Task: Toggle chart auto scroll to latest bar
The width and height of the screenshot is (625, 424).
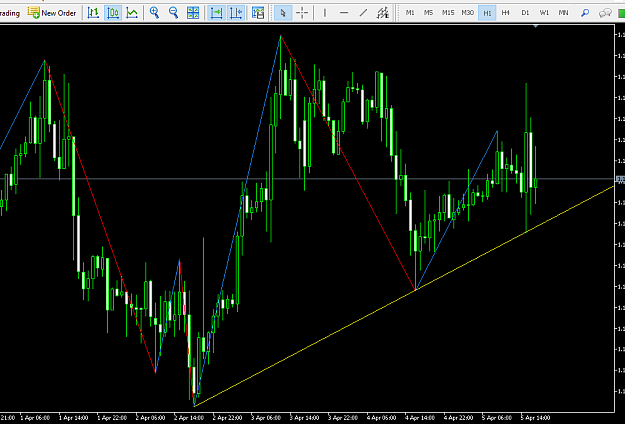Action: pos(216,13)
